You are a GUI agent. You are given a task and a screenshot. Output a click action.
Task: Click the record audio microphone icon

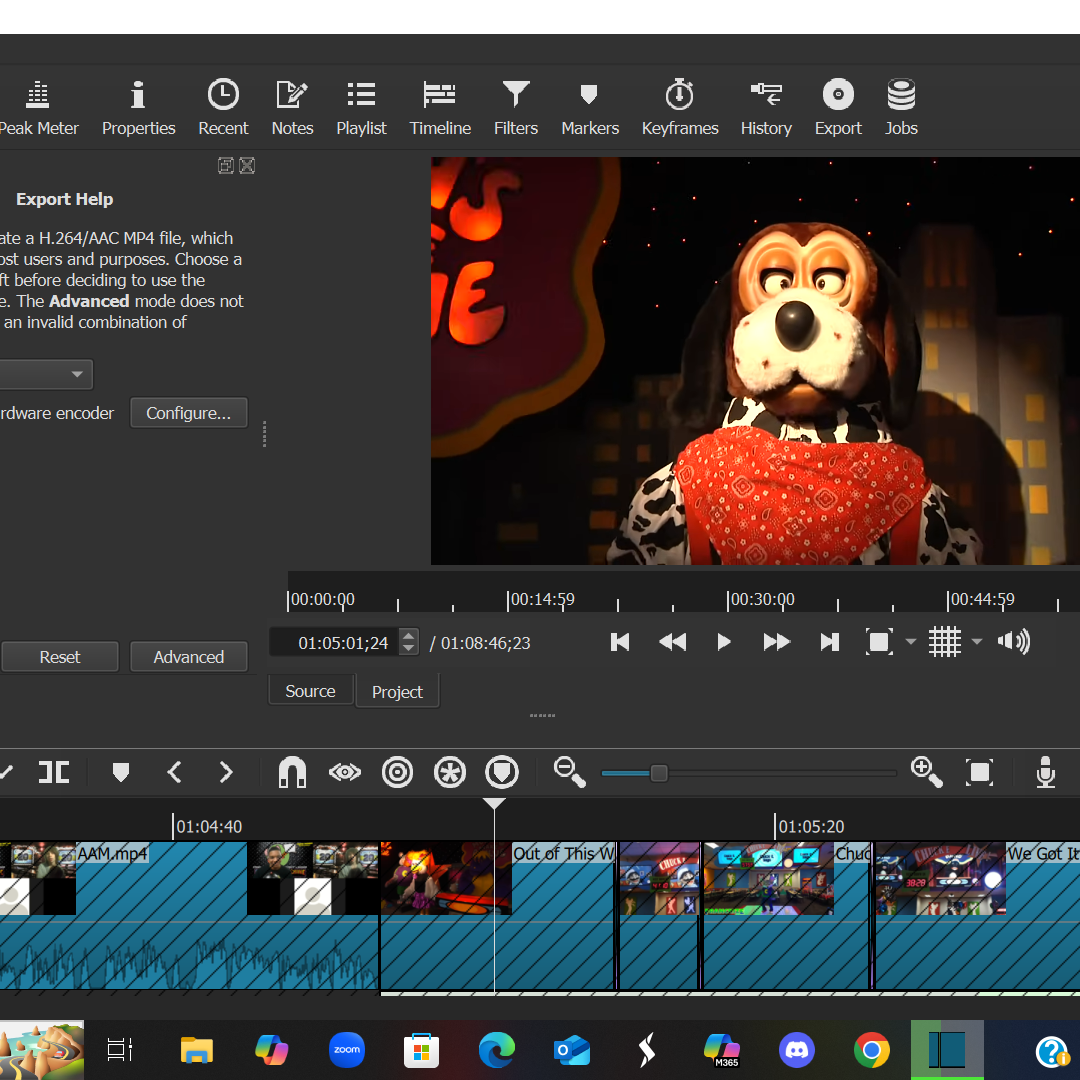coord(1045,772)
